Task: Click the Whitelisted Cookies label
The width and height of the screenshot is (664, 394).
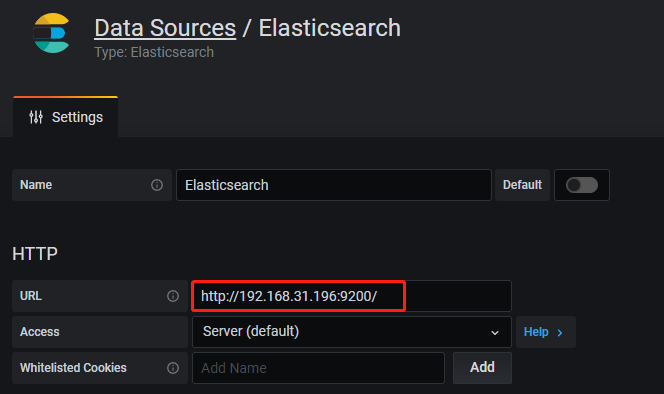Action: tap(73, 368)
